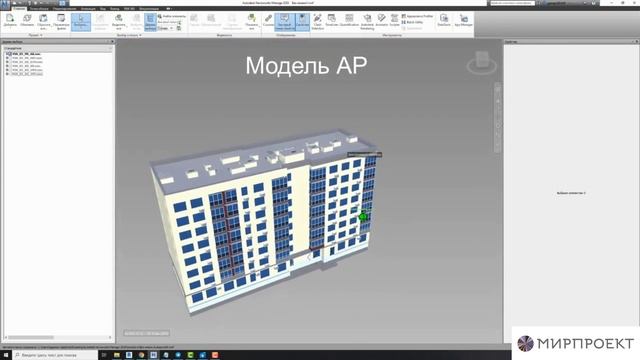Switch to the Точка обзора ribbon tab
Image resolution: width=640 pixels, height=360 pixels.
[x=39, y=9]
